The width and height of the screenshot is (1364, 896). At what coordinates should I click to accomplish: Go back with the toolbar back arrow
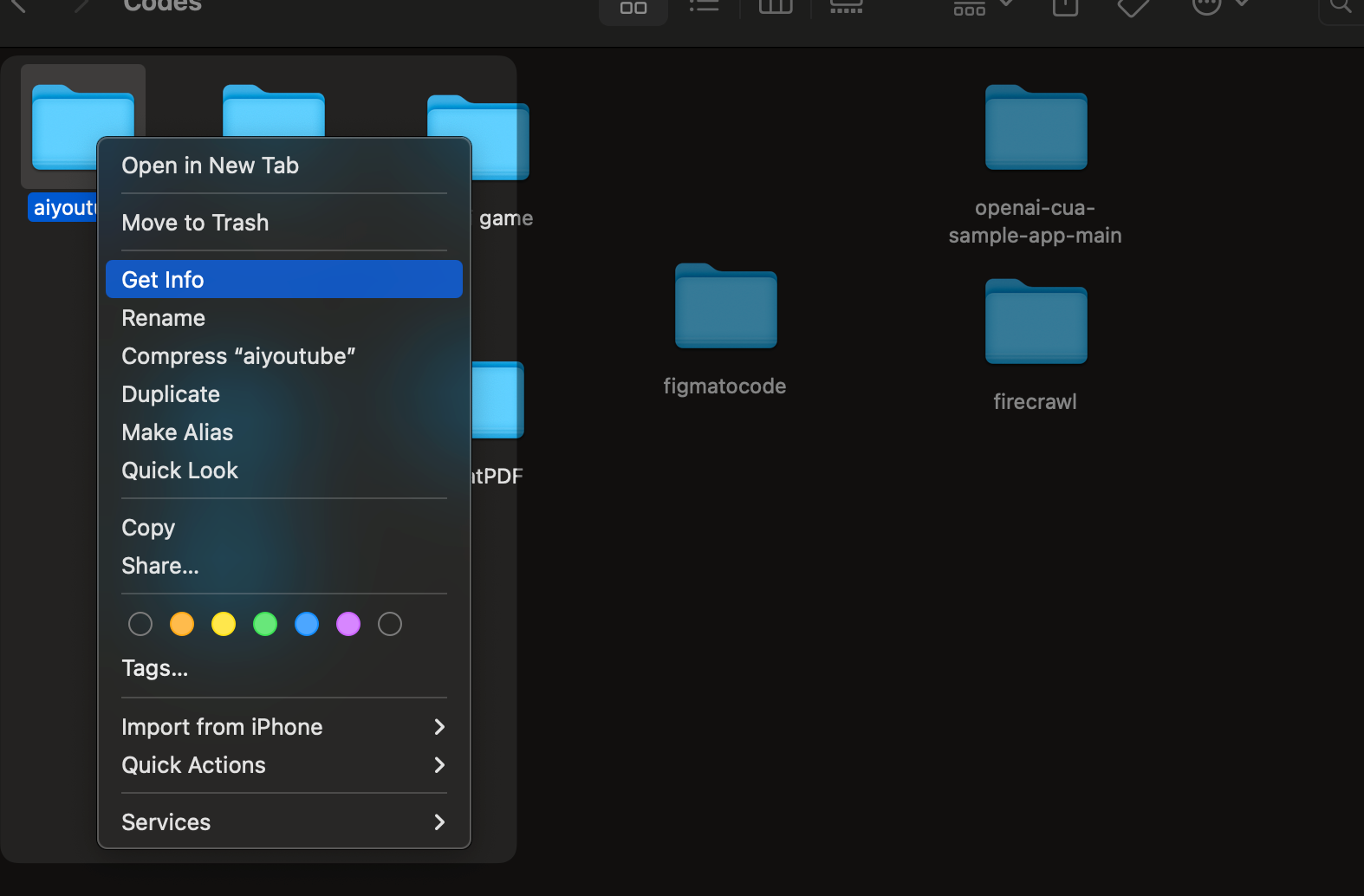click(x=18, y=7)
